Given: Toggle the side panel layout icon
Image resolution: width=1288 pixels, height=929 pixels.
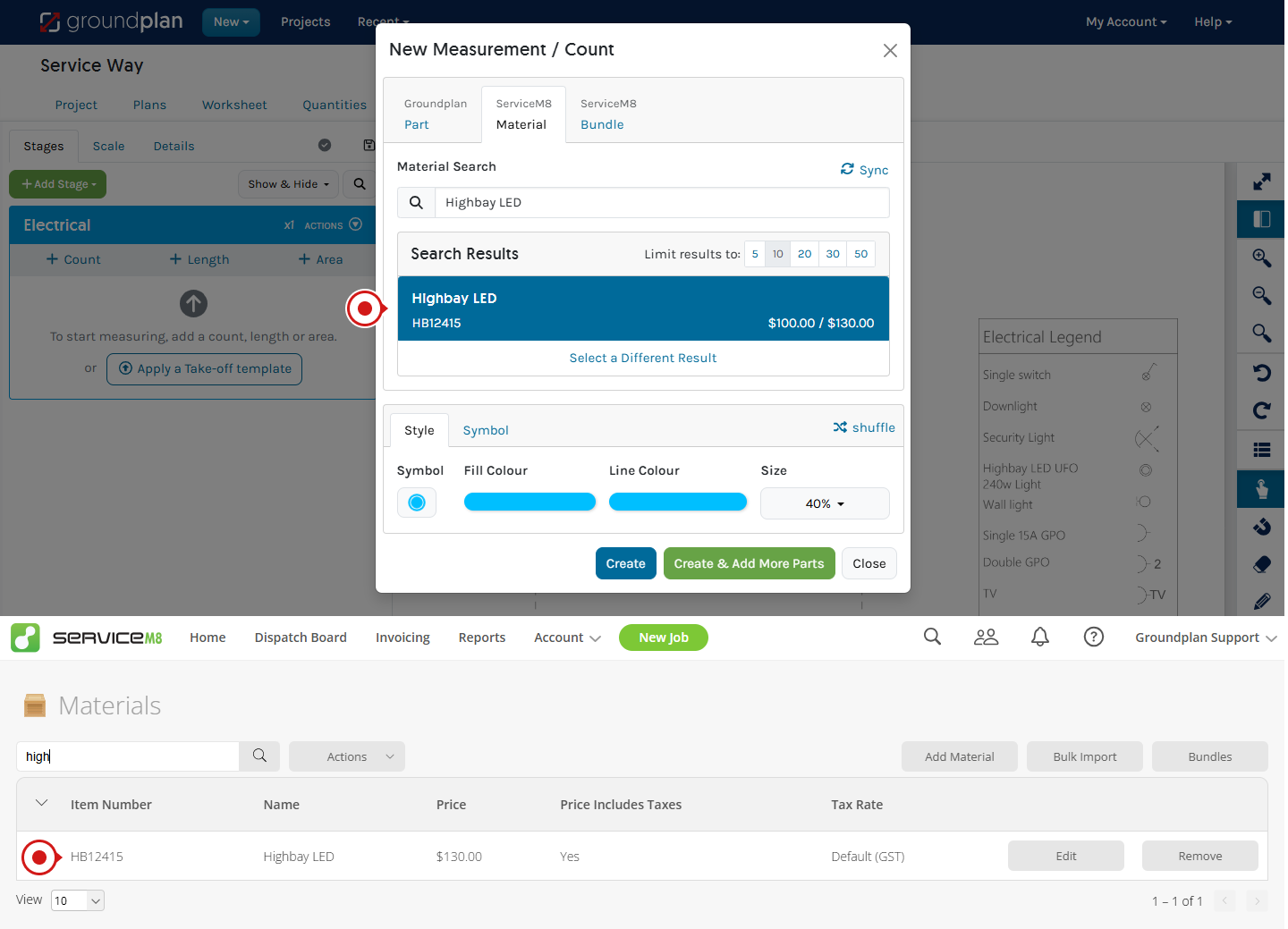Looking at the screenshot, I should pyautogui.click(x=1261, y=219).
